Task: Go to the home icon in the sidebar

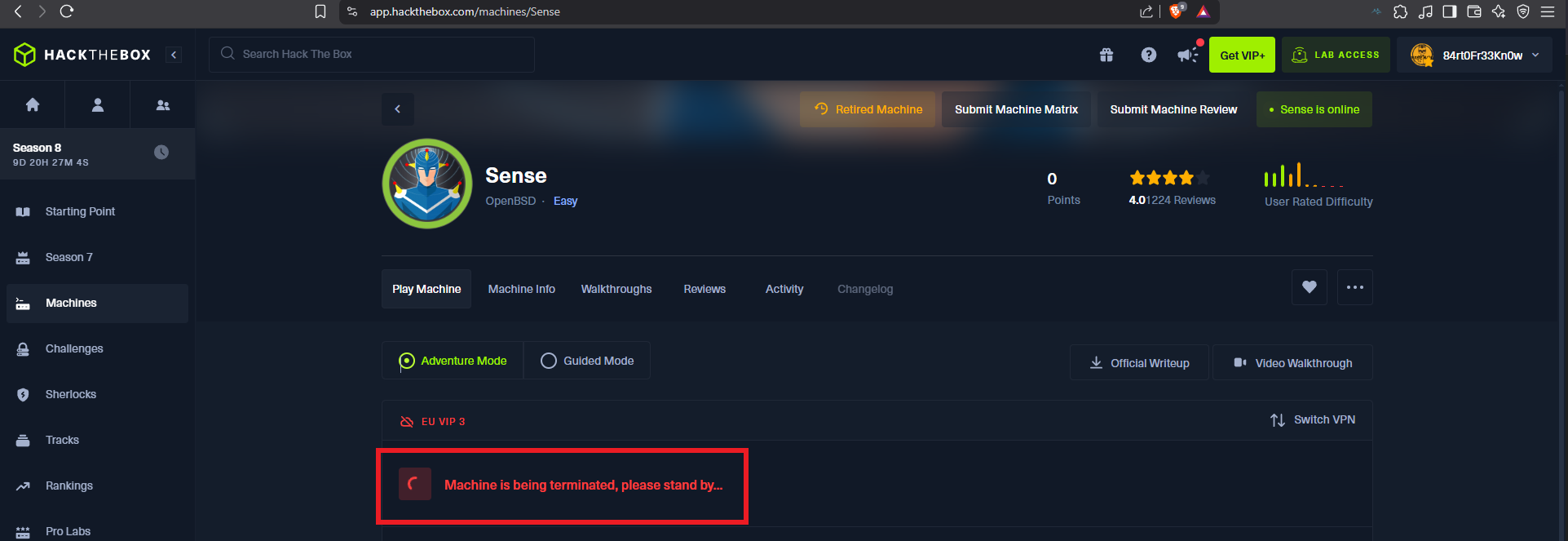Action: click(33, 104)
